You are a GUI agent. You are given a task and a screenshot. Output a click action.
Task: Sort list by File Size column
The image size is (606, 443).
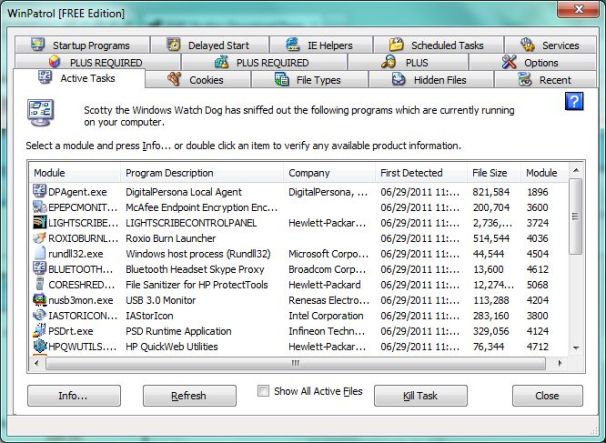pos(494,172)
